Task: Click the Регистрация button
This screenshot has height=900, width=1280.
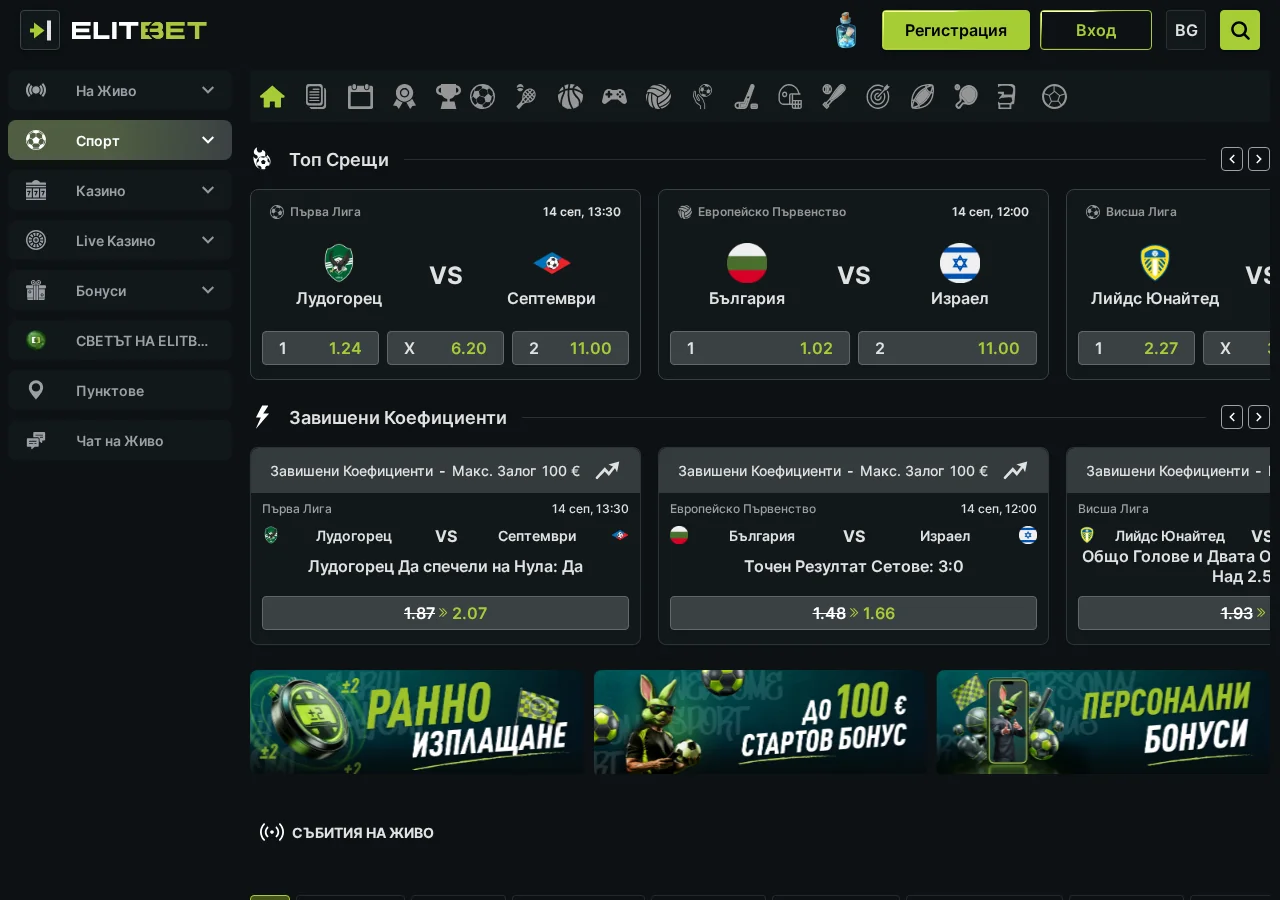Action: (x=956, y=30)
